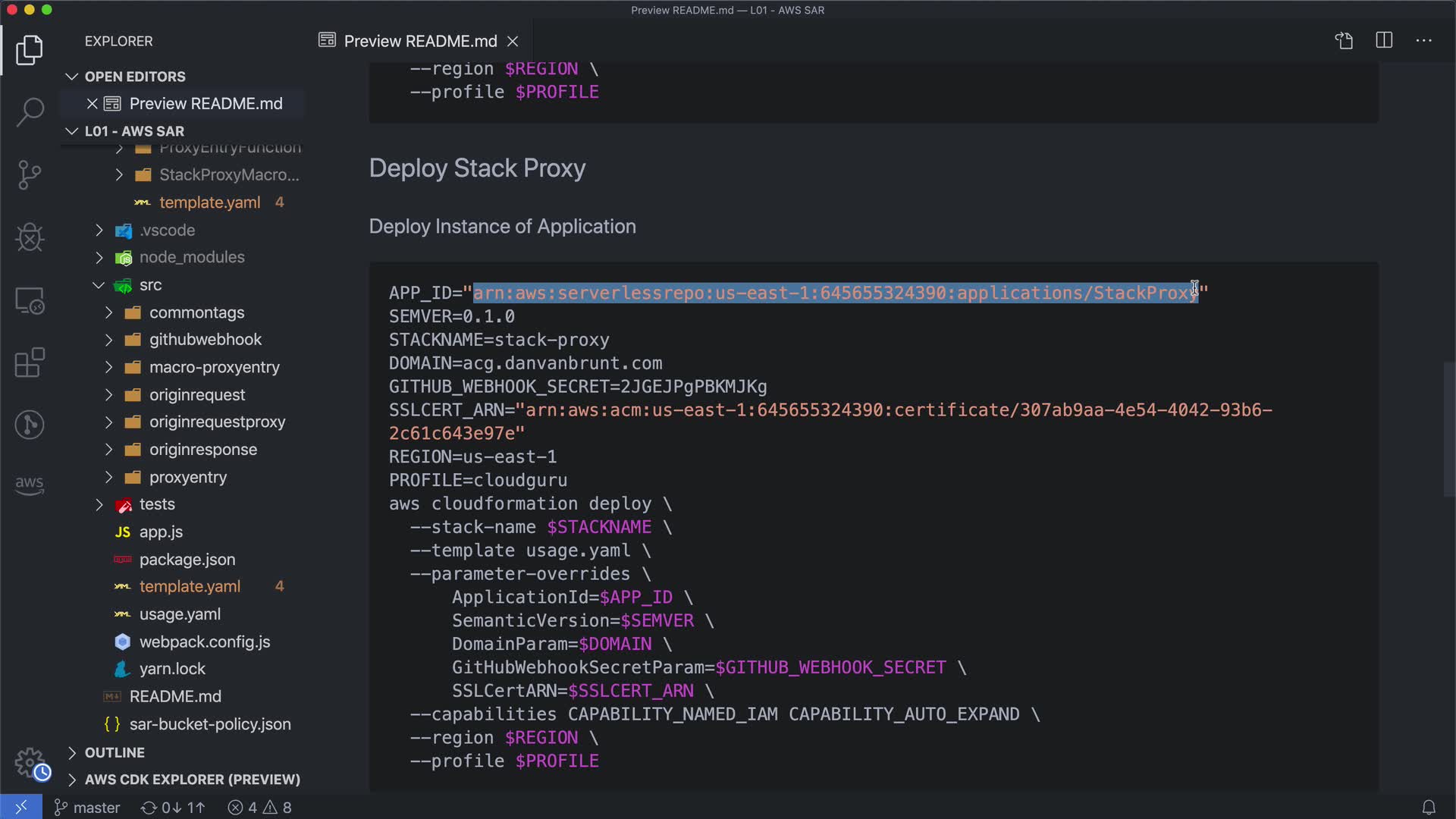The width and height of the screenshot is (1456, 819).
Task: Expand the AWS CDK Explorer section
Action: 192,780
